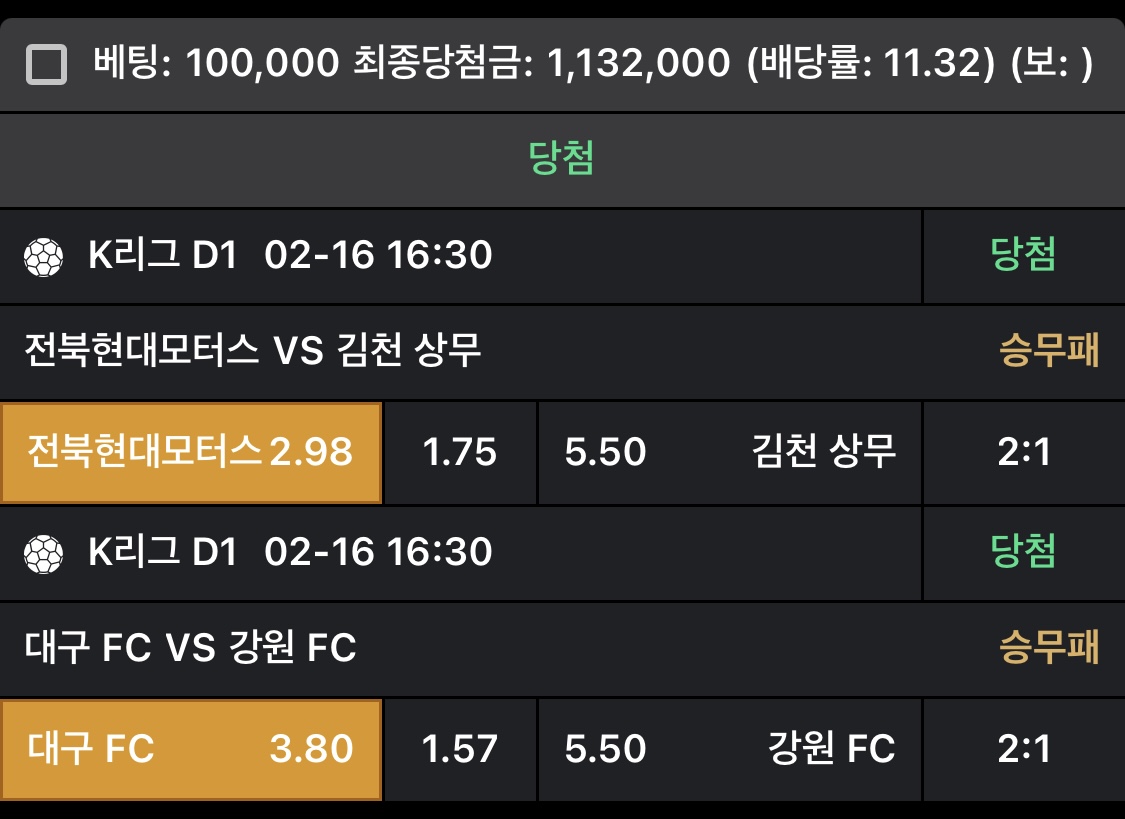
Task: Open the 대구 FC VS 강원 FC matchup
Action: 190,647
